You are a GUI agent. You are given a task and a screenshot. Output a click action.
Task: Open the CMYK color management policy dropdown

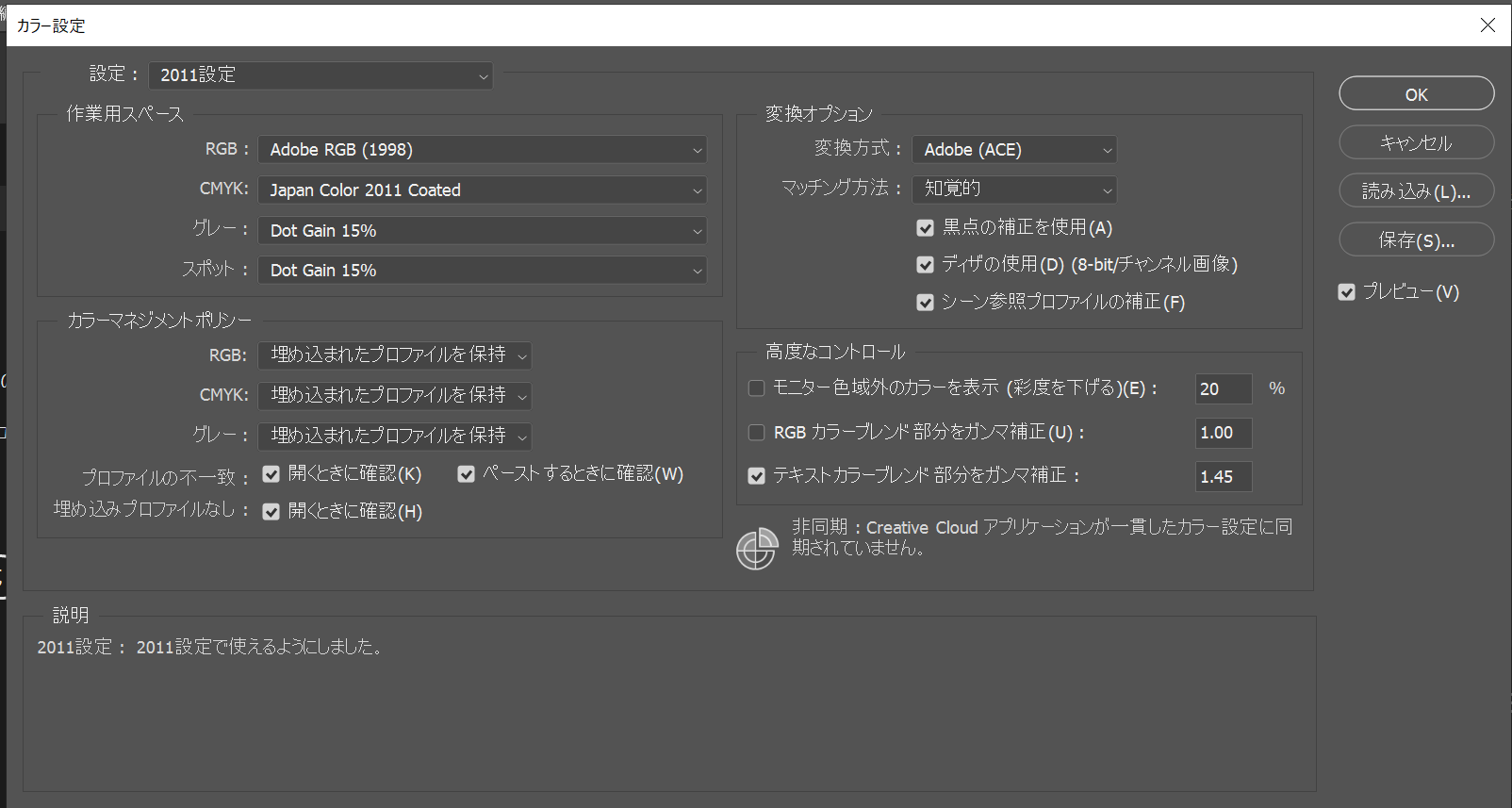point(395,396)
